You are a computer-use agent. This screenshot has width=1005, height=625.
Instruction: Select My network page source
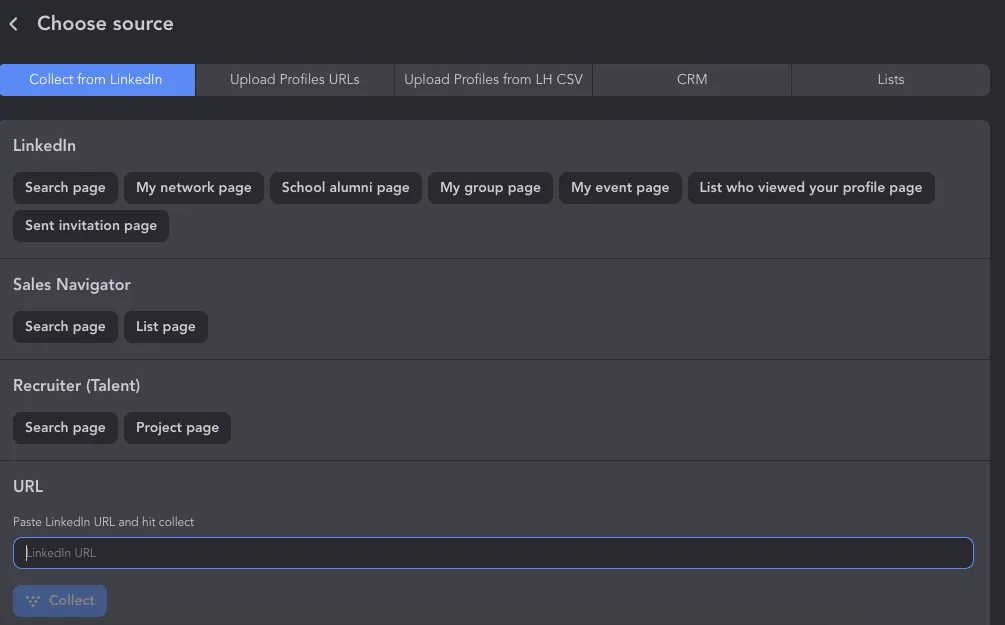[194, 188]
